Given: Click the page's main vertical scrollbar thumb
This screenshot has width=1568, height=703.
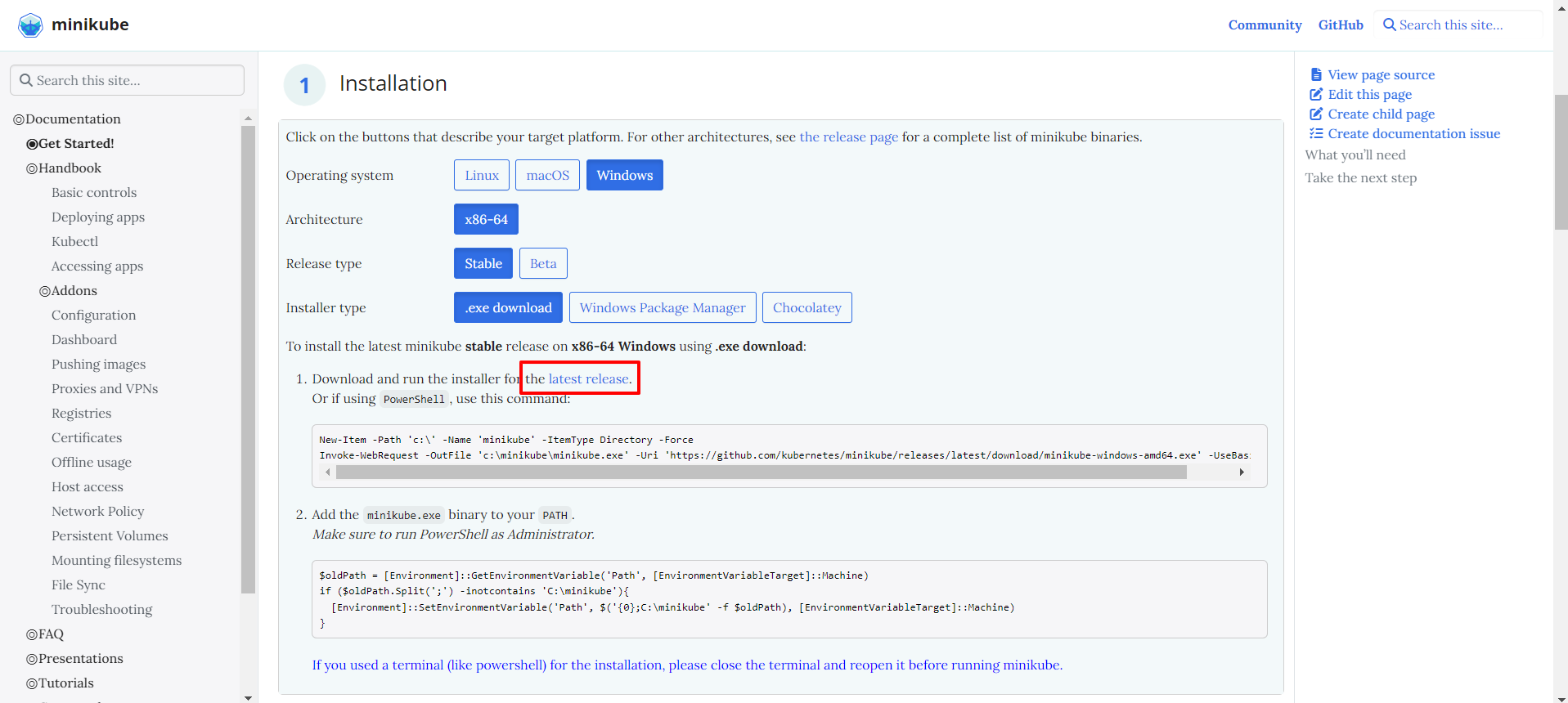Looking at the screenshot, I should tap(1561, 162).
